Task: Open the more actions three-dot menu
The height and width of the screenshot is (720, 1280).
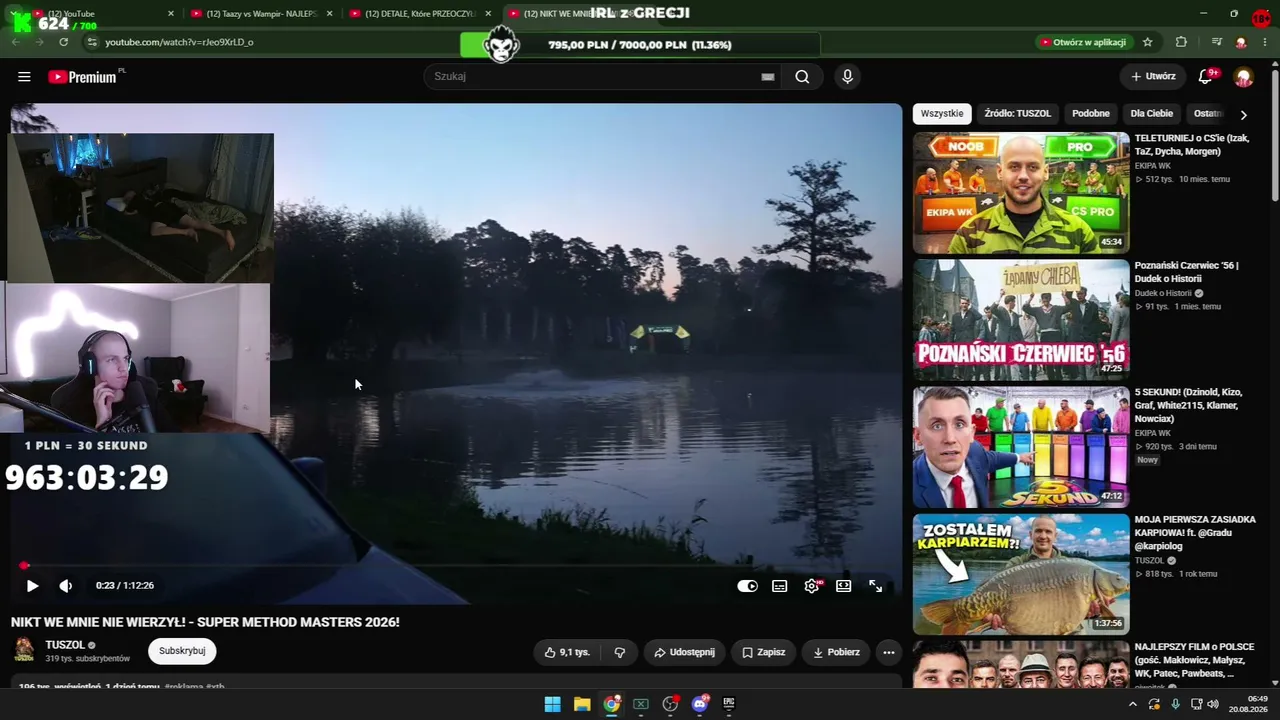Action: pyautogui.click(x=888, y=652)
